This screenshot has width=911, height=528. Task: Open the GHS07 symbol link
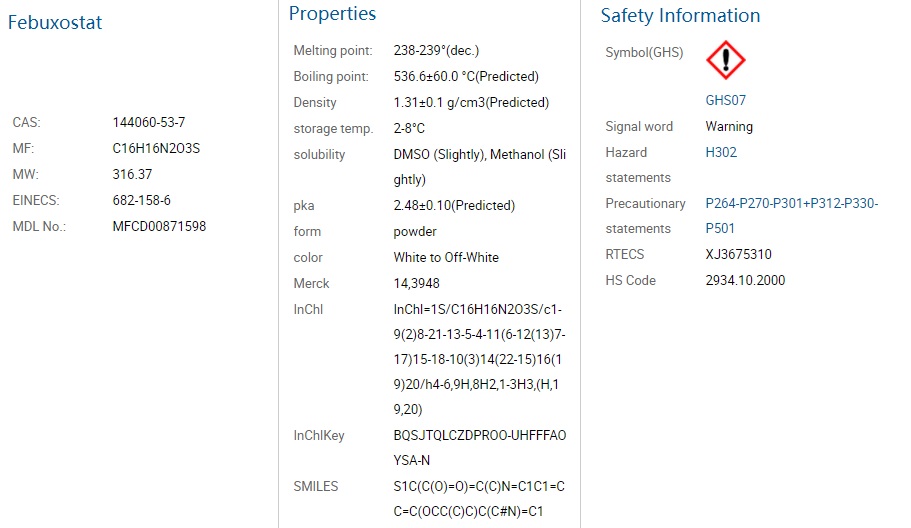(x=726, y=100)
